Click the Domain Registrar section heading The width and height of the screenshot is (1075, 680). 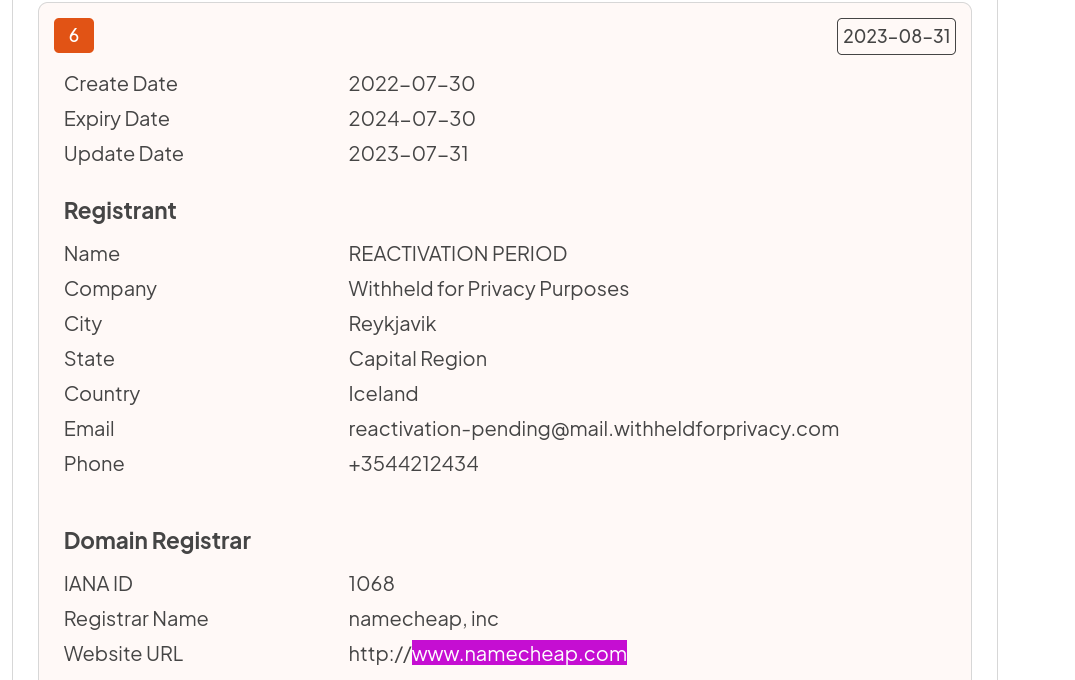pos(157,541)
